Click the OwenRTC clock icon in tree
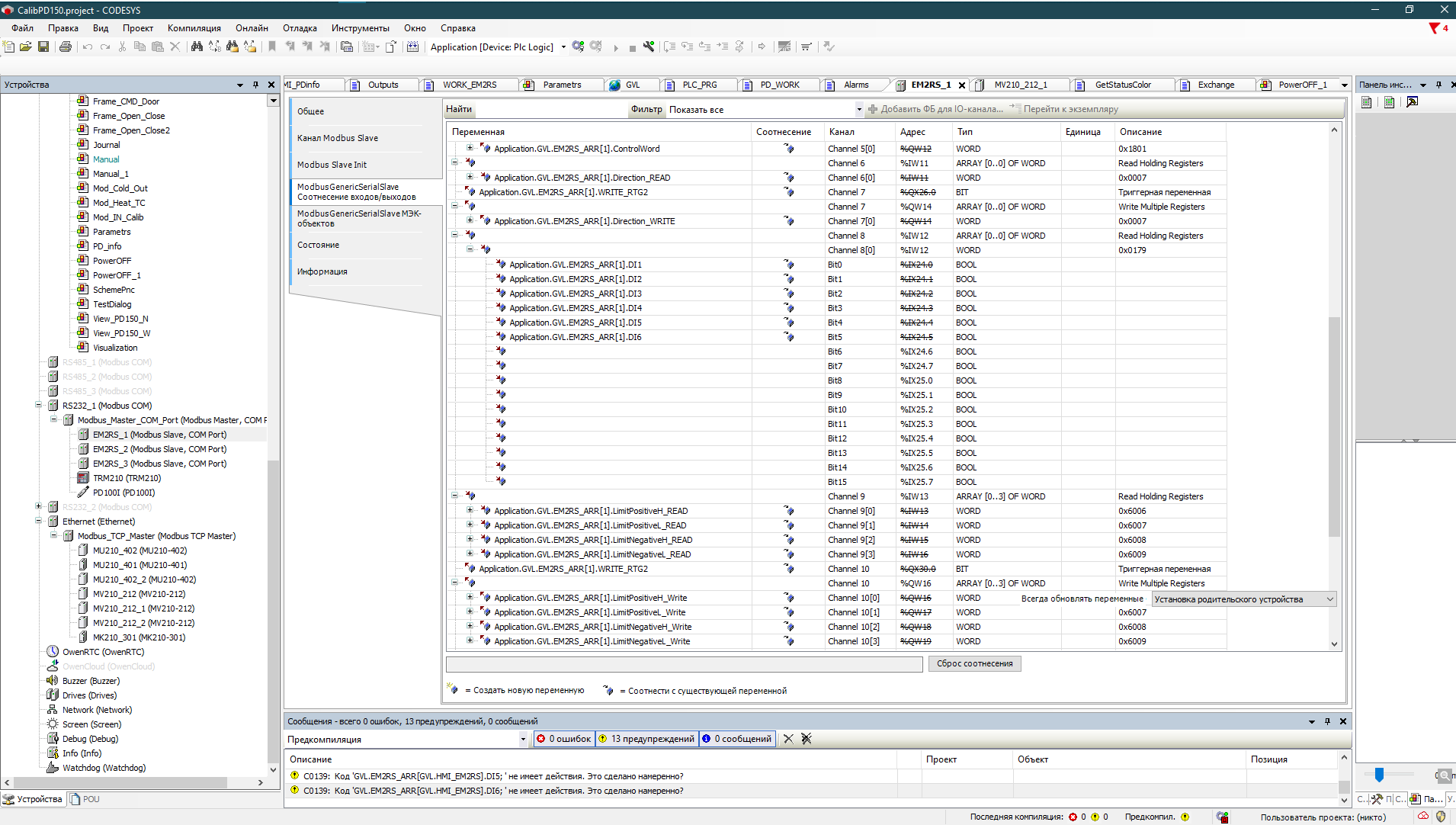The height and width of the screenshot is (825, 1456). pyautogui.click(x=53, y=652)
